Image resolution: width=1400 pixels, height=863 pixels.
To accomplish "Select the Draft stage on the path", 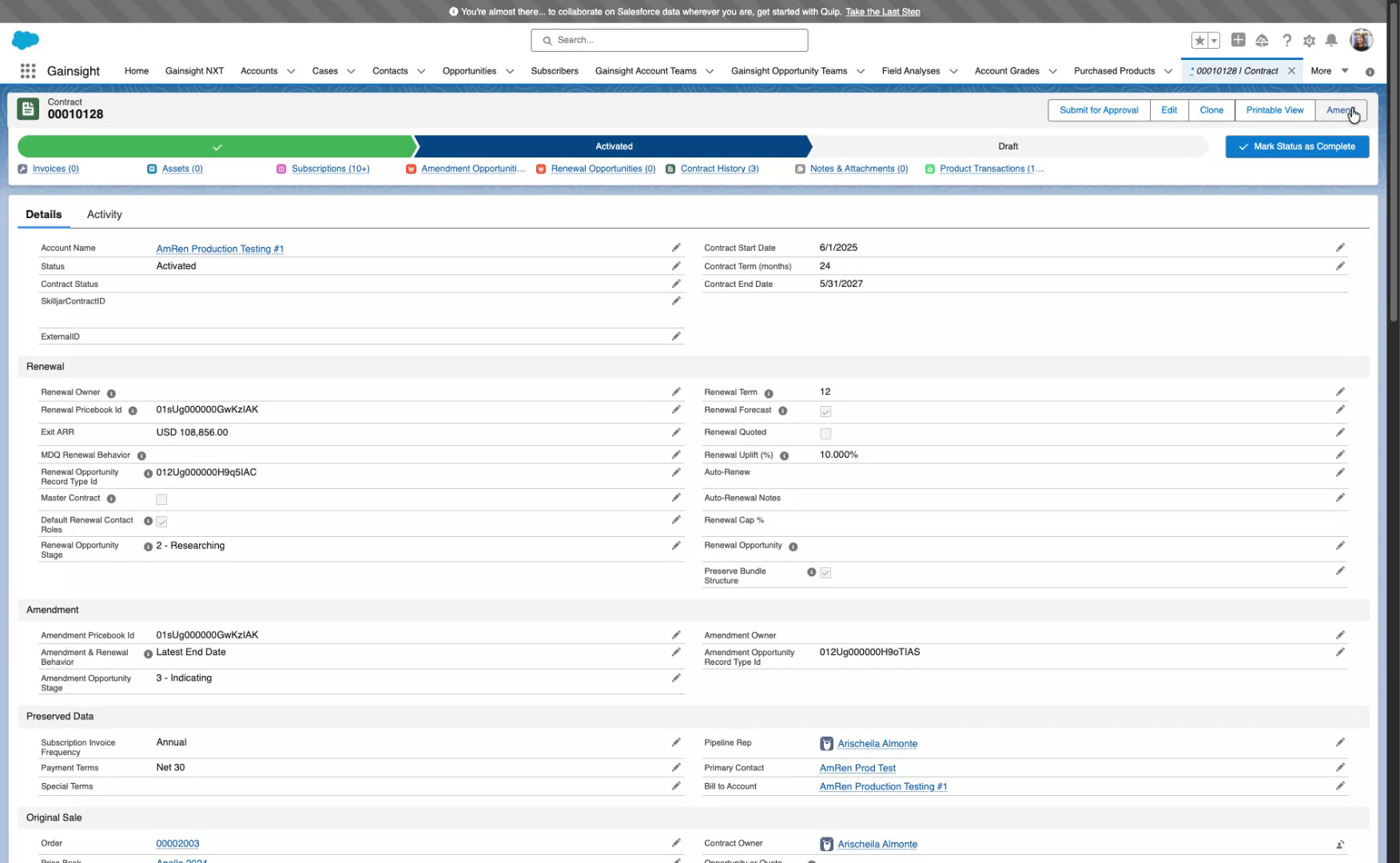I will pyautogui.click(x=1008, y=146).
